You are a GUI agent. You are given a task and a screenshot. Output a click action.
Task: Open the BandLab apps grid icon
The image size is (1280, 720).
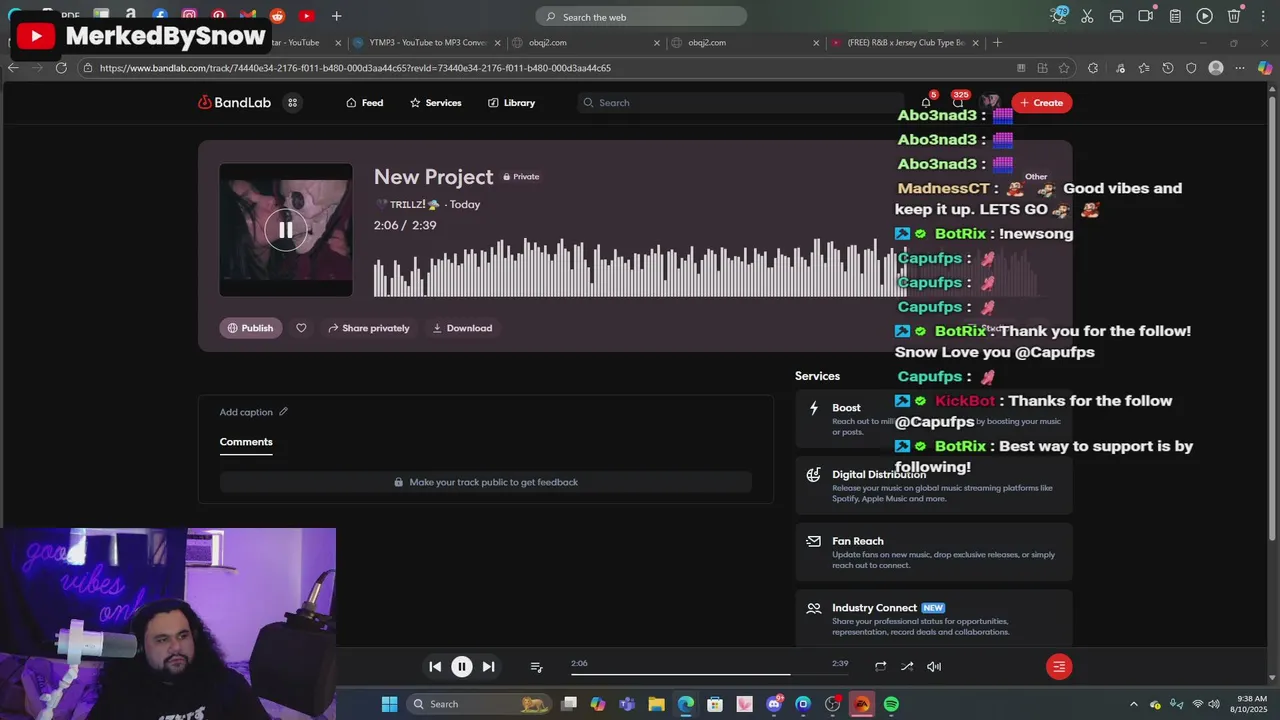coord(292,103)
